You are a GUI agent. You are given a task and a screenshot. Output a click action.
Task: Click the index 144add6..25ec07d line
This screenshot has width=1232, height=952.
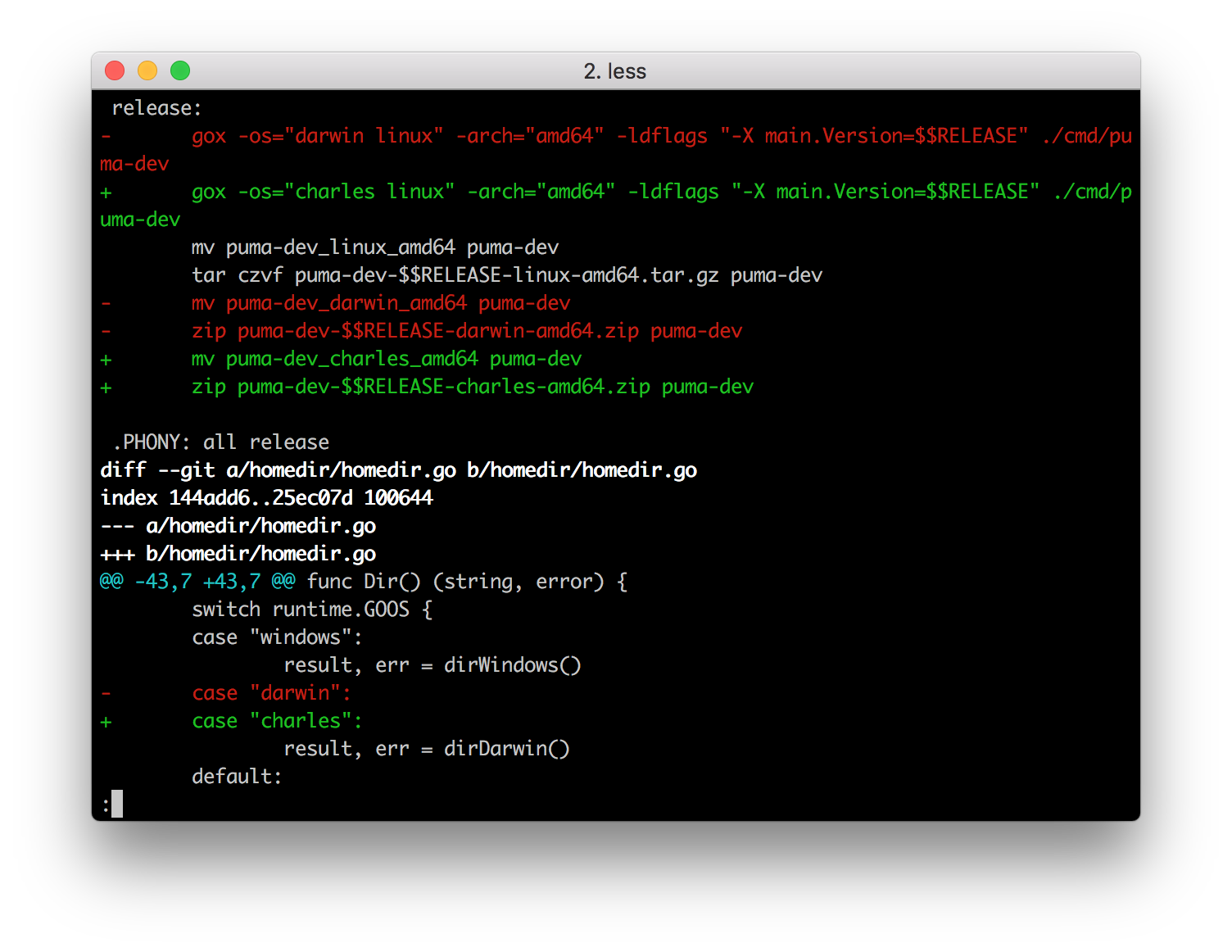tap(266, 498)
